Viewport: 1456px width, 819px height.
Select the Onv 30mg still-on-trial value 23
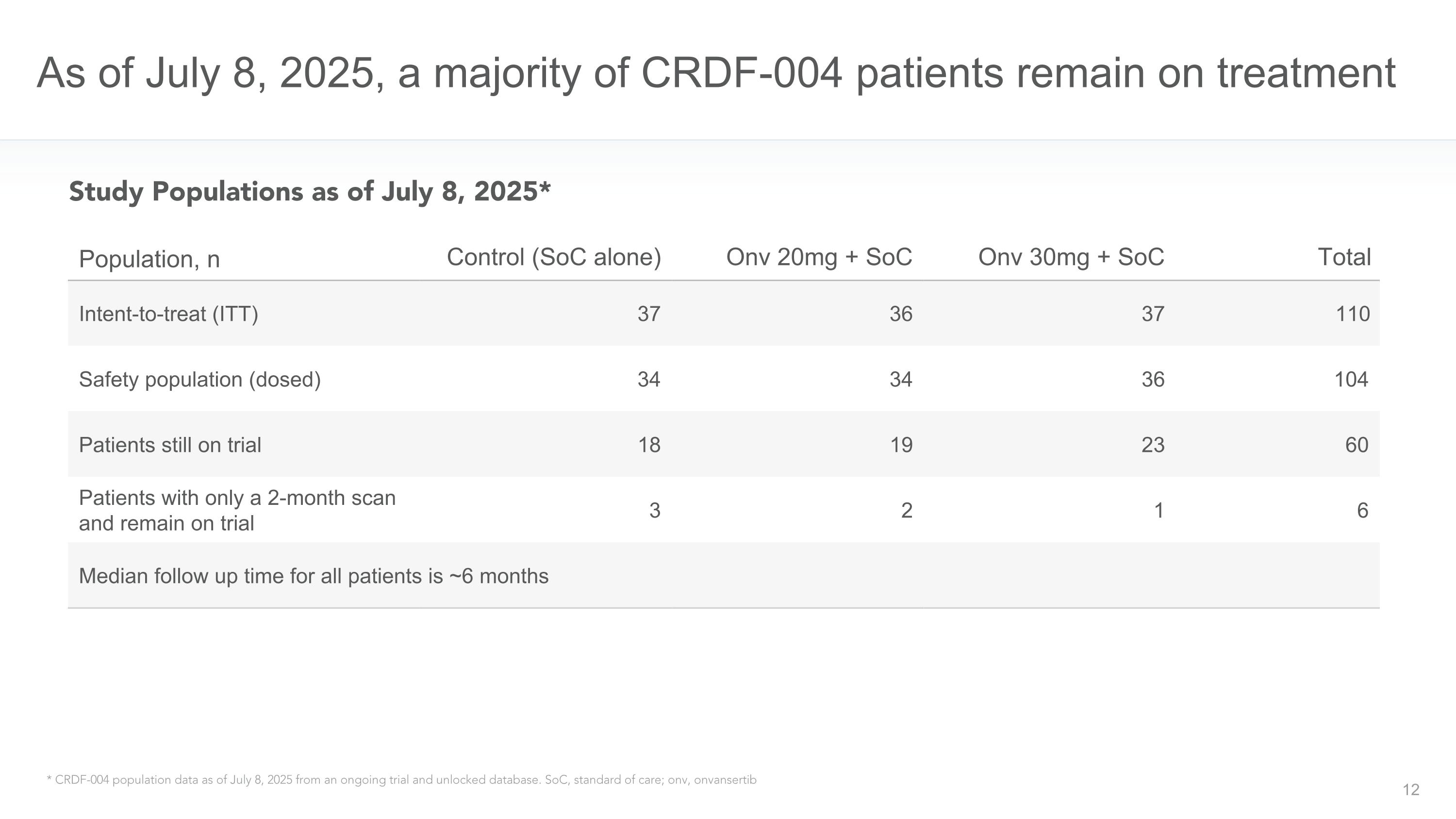(x=1153, y=445)
